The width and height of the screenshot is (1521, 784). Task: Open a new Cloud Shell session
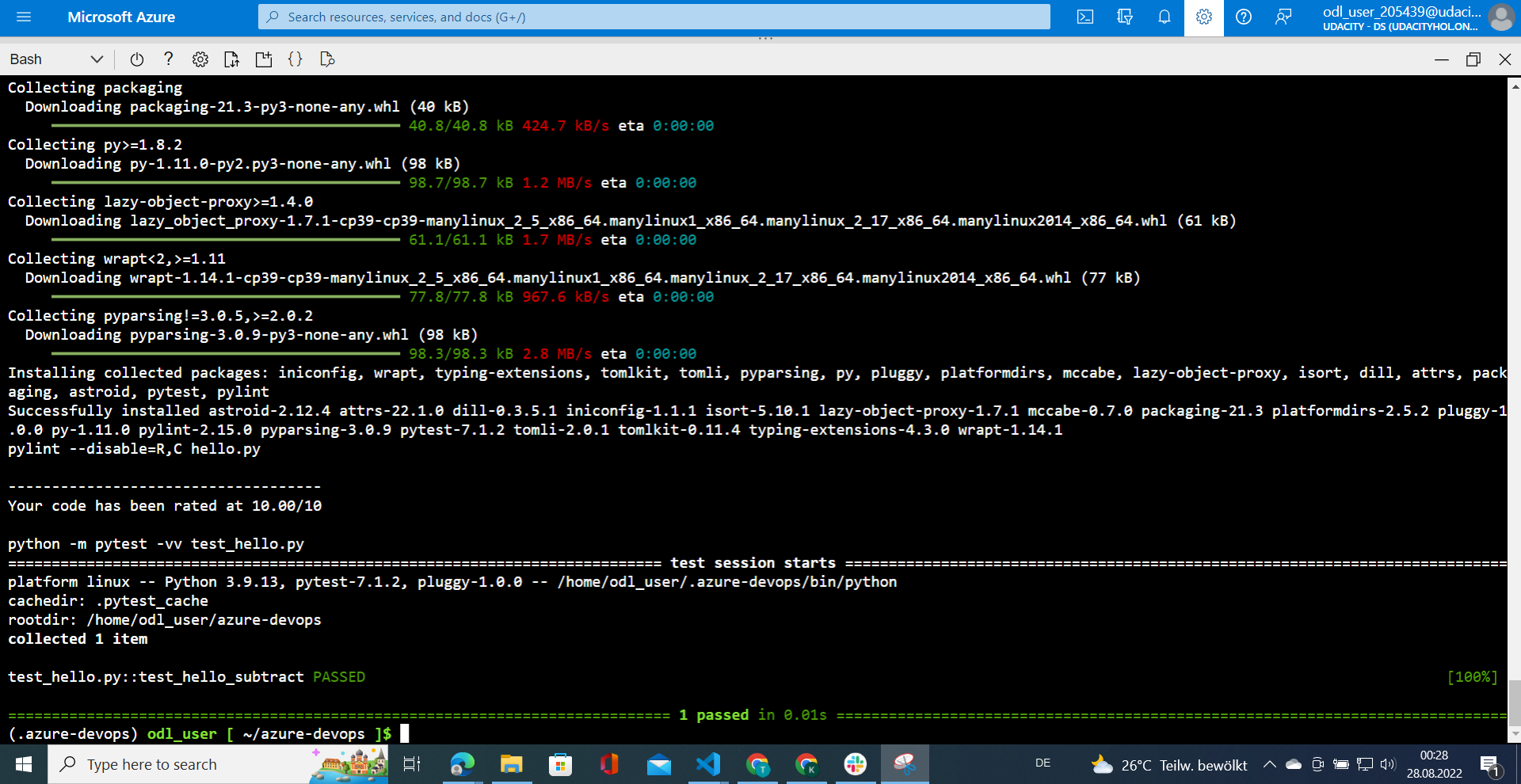264,59
